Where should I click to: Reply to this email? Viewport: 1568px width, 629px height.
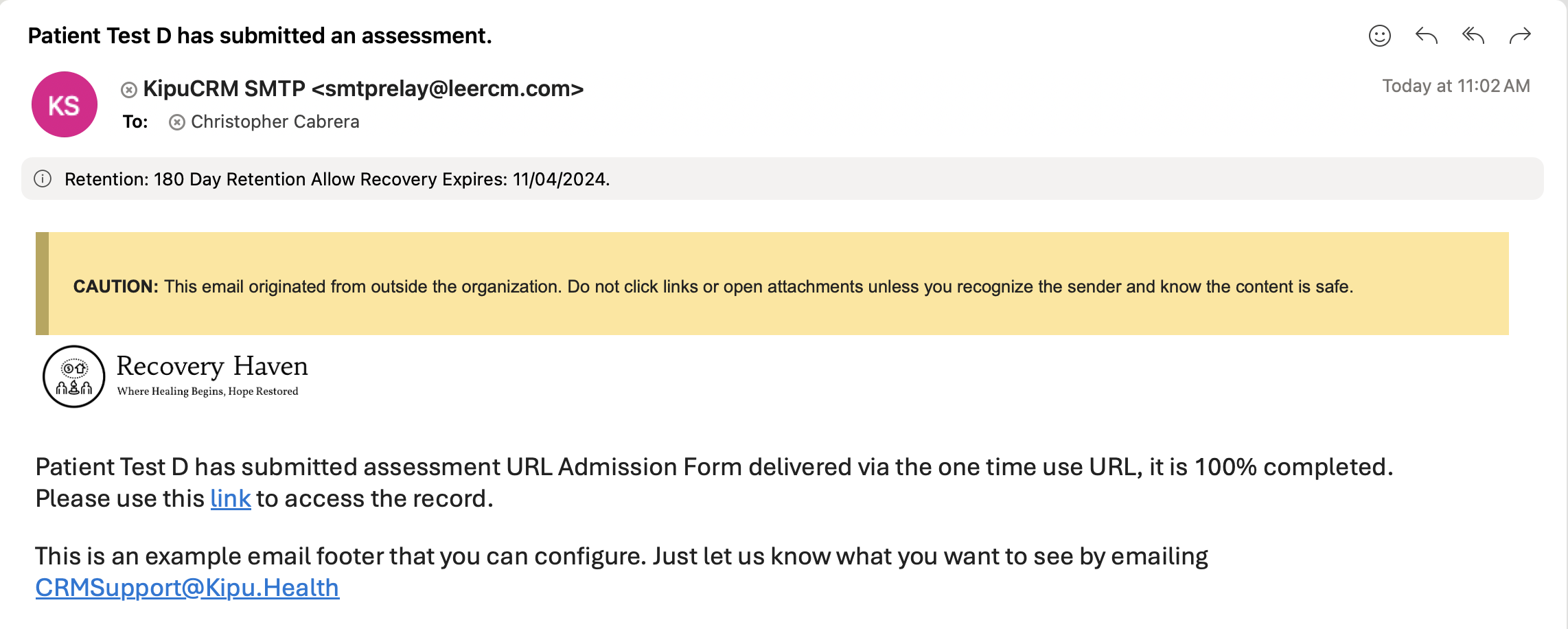tap(1426, 36)
